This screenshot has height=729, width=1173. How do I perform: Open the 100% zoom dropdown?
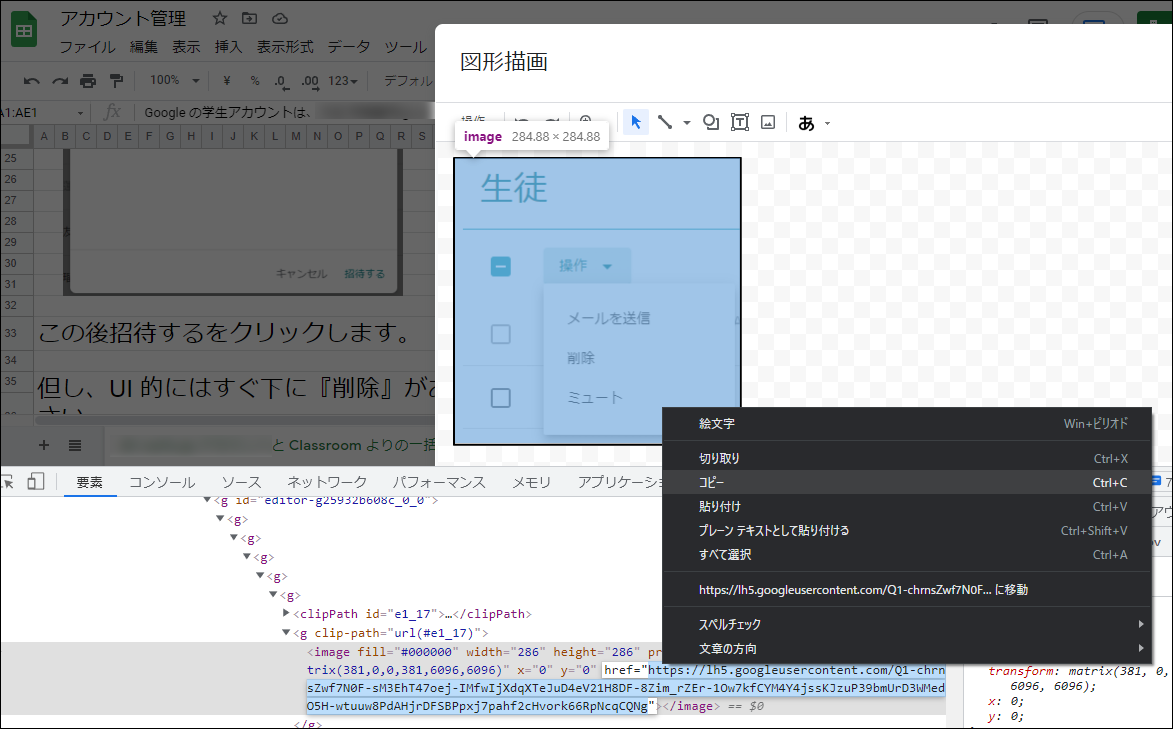pos(173,80)
